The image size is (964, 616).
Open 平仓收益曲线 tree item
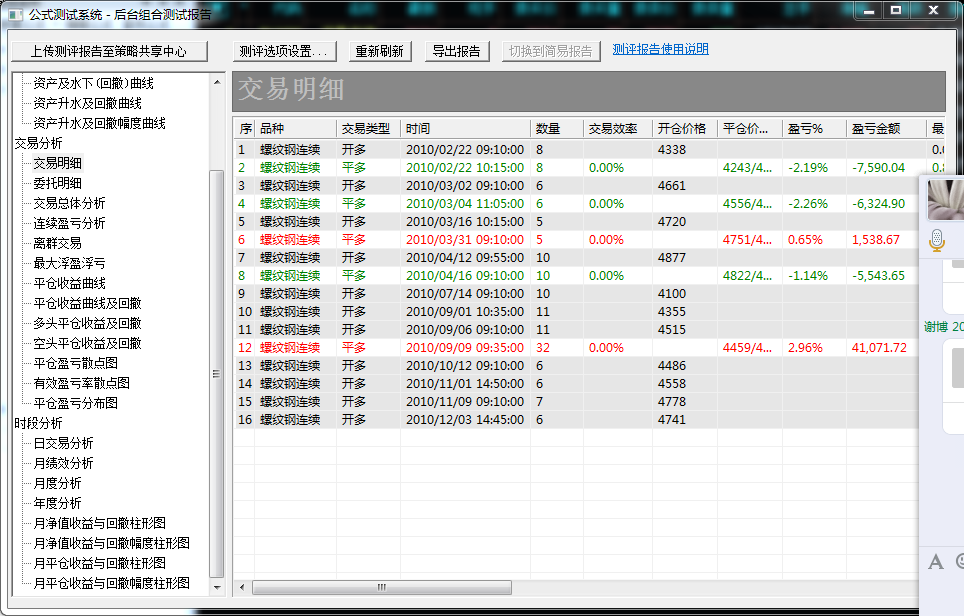69,283
